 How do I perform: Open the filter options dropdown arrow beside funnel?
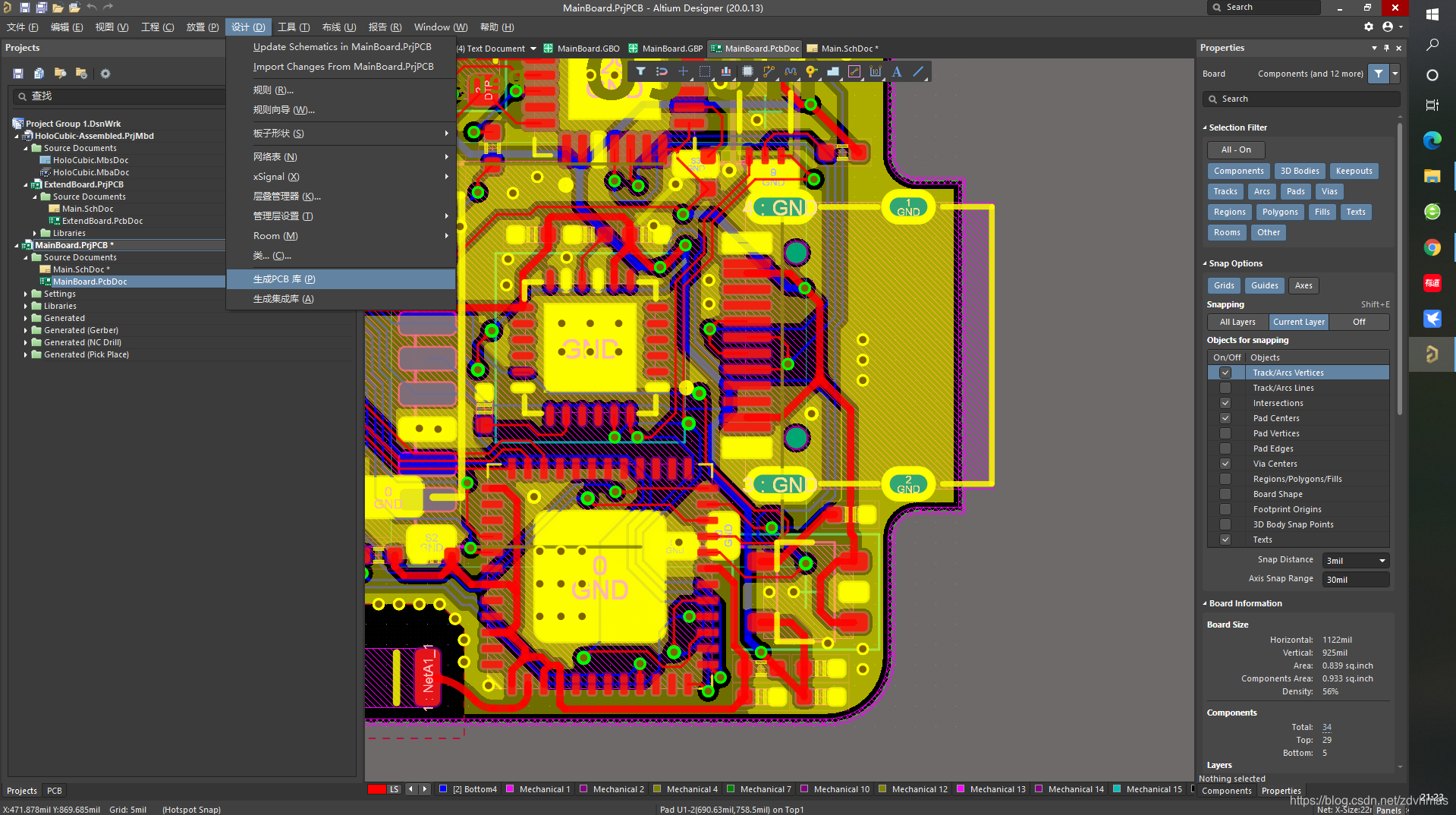tap(1395, 74)
